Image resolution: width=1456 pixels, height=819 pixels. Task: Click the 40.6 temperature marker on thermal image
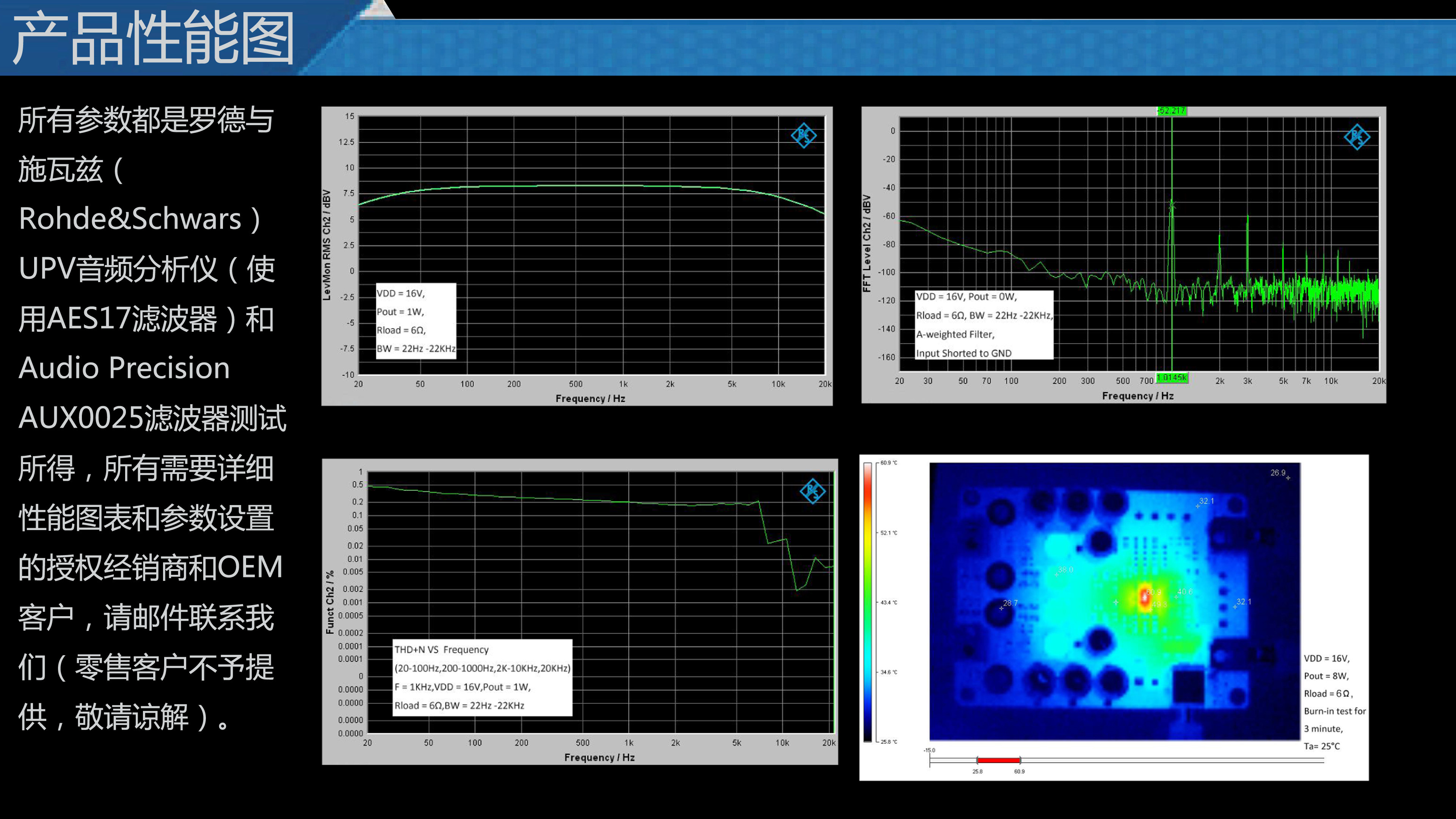1183,592
